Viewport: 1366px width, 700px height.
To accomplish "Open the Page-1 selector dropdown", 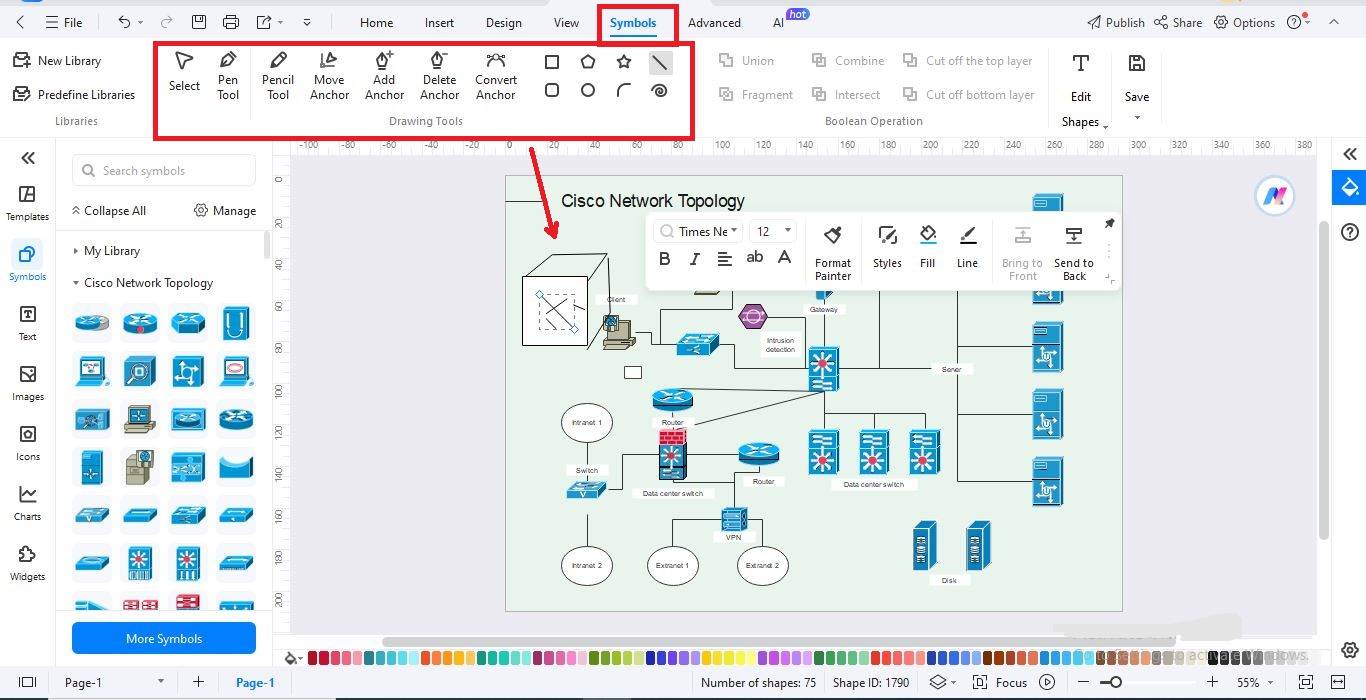I will pos(160,682).
